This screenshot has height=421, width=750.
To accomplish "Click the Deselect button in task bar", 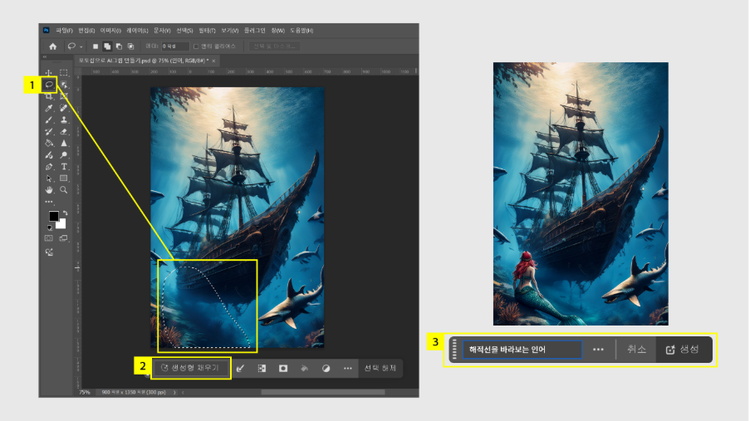I will 380,368.
